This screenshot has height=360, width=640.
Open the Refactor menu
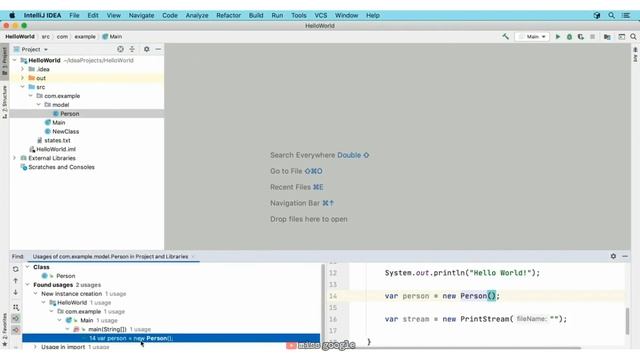[229, 15]
